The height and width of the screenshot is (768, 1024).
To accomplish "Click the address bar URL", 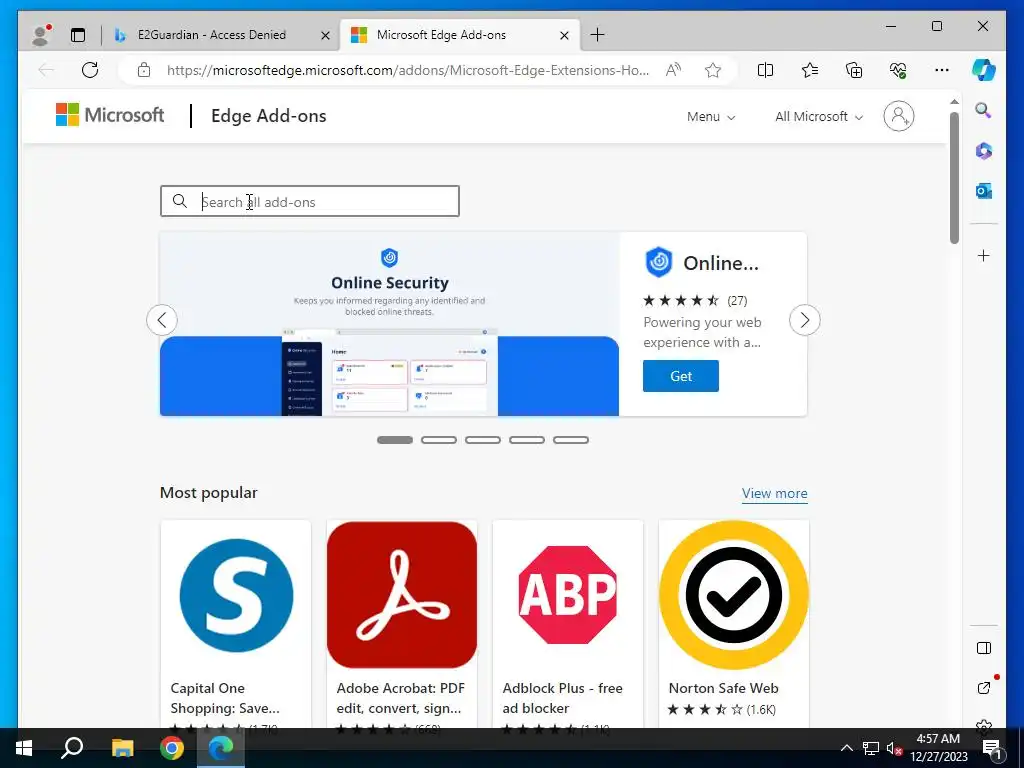I will pyautogui.click(x=408, y=70).
